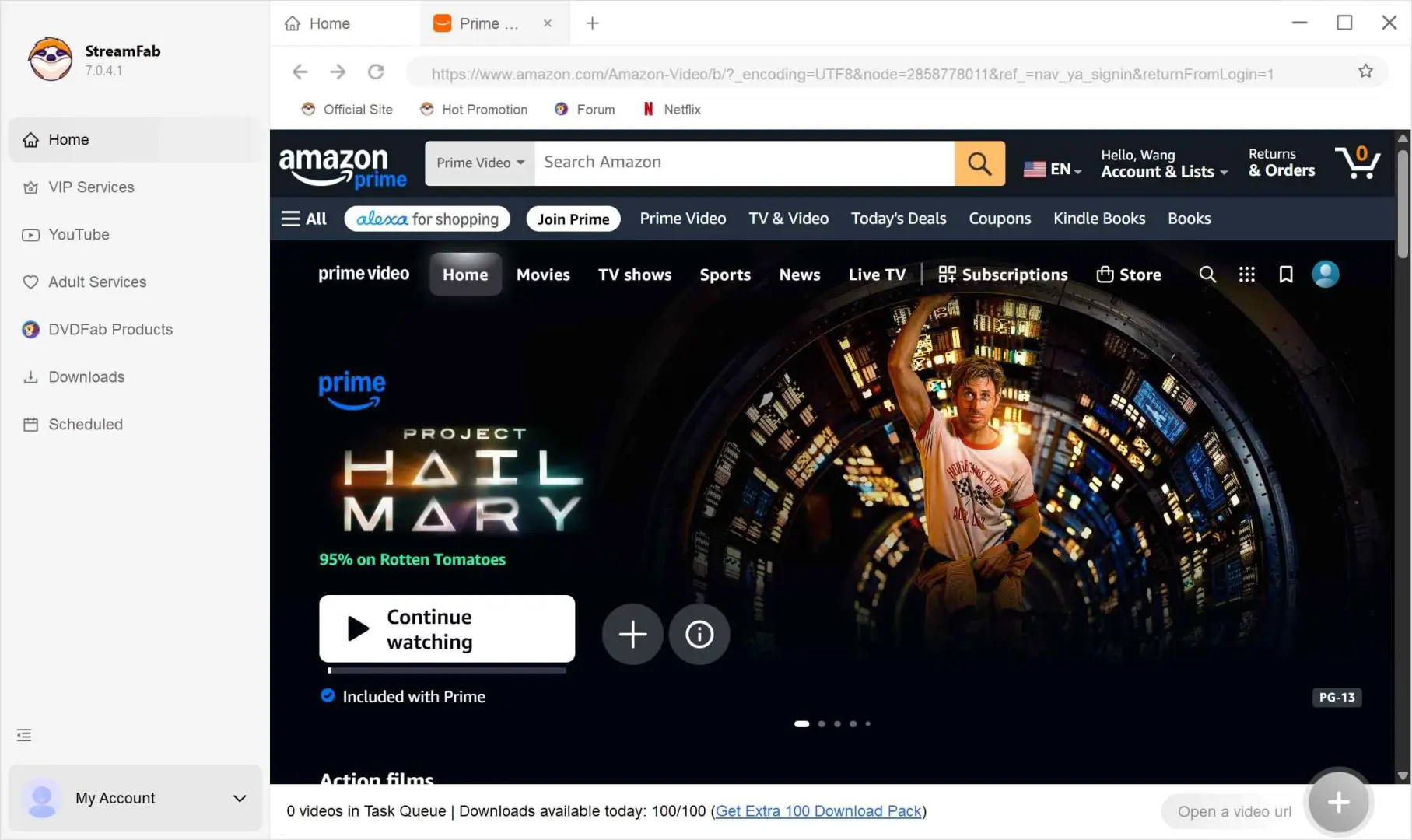Expand My Account chevron

[240, 798]
